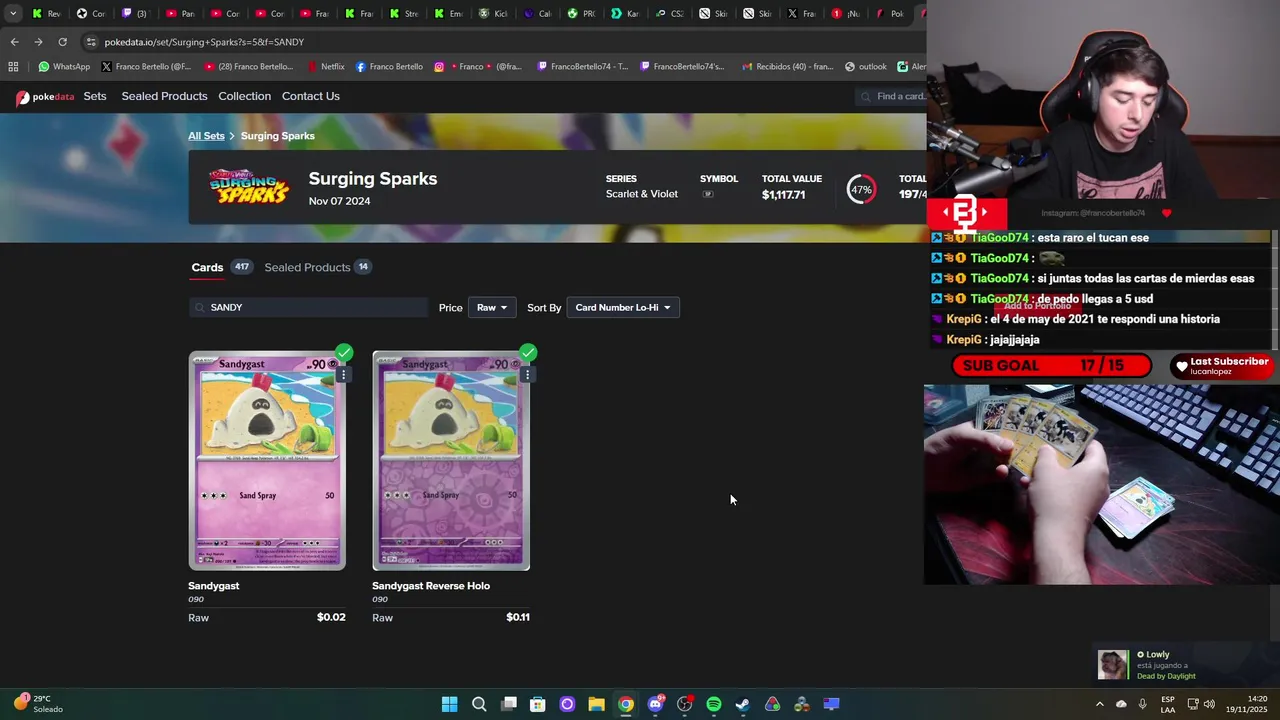Open the WhatsApp bookmark
Image resolution: width=1280 pixels, height=720 pixels.
64,67
